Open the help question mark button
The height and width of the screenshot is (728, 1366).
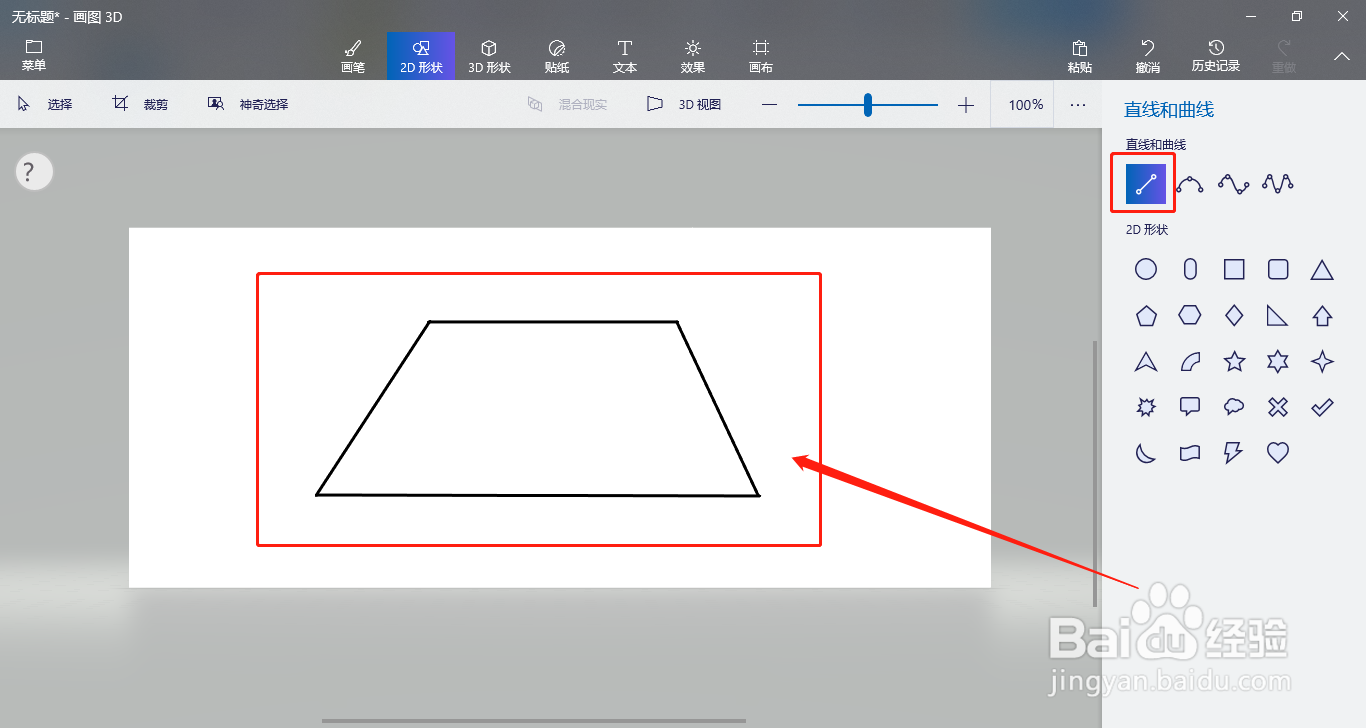coord(34,171)
